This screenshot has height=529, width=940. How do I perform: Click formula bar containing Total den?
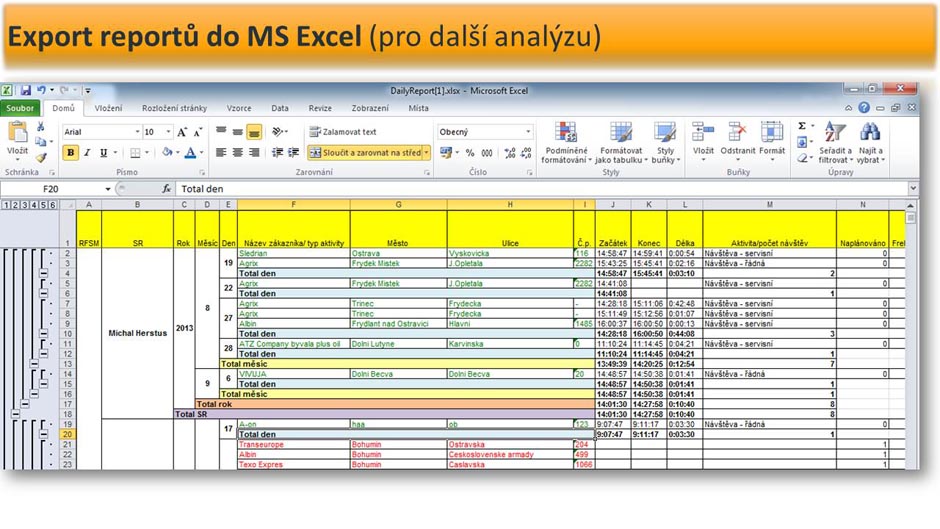click(x=543, y=189)
